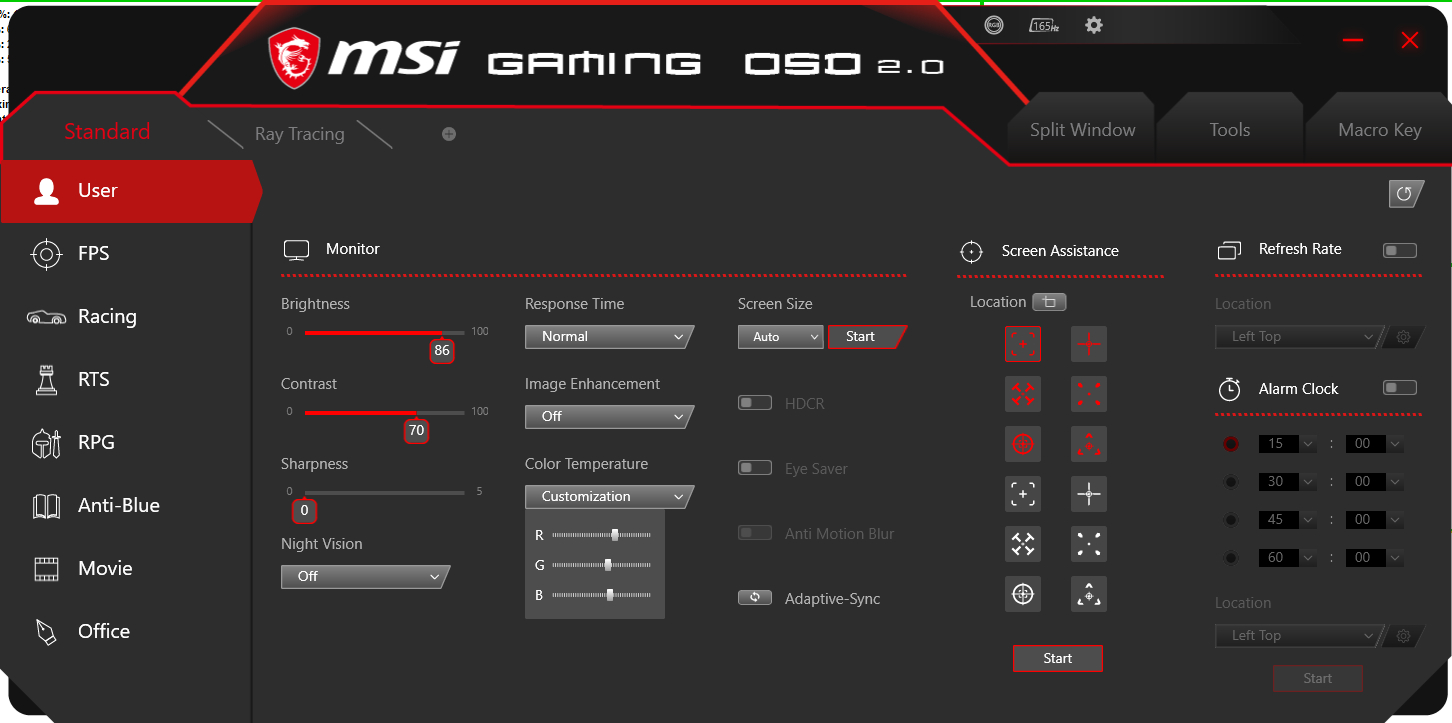Viewport: 1452px width, 723px height.
Task: Select white four-chevron crosshair
Action: coord(1023,544)
